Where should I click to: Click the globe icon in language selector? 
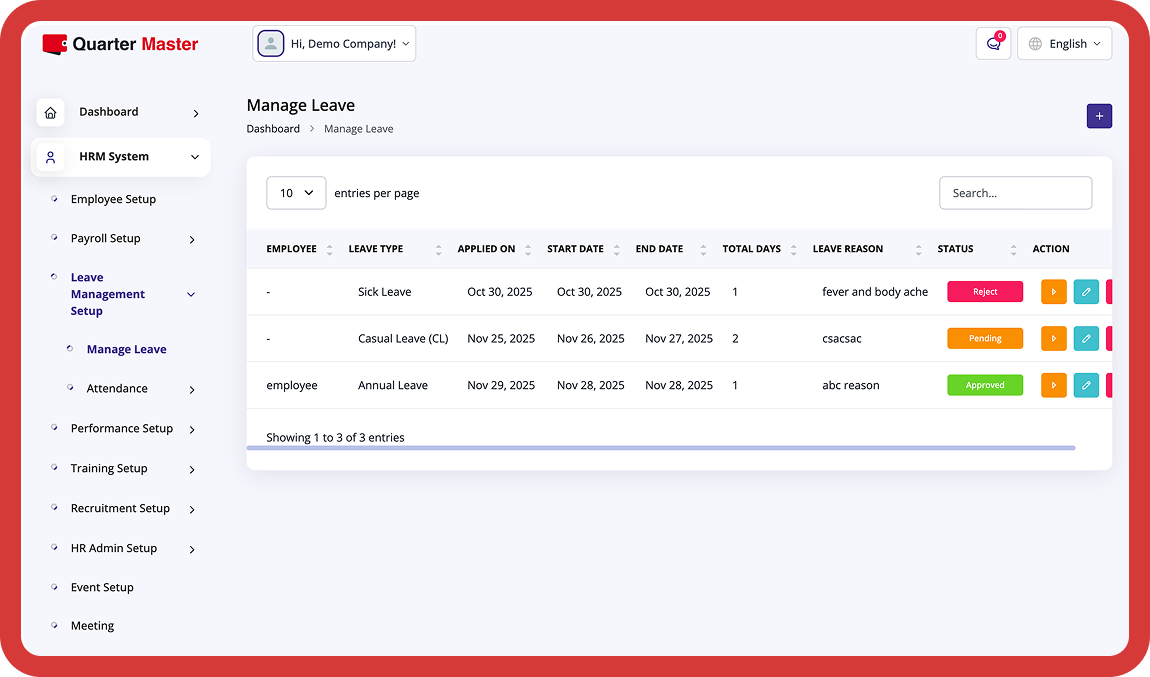1036,43
